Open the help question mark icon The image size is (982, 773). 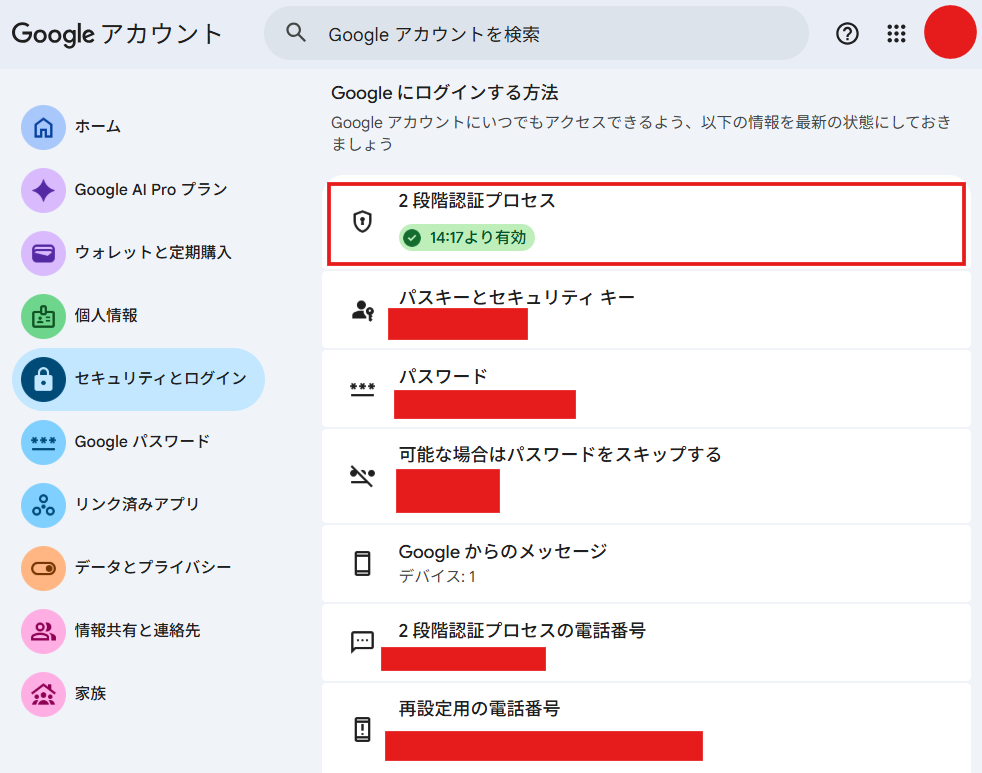pyautogui.click(x=847, y=33)
